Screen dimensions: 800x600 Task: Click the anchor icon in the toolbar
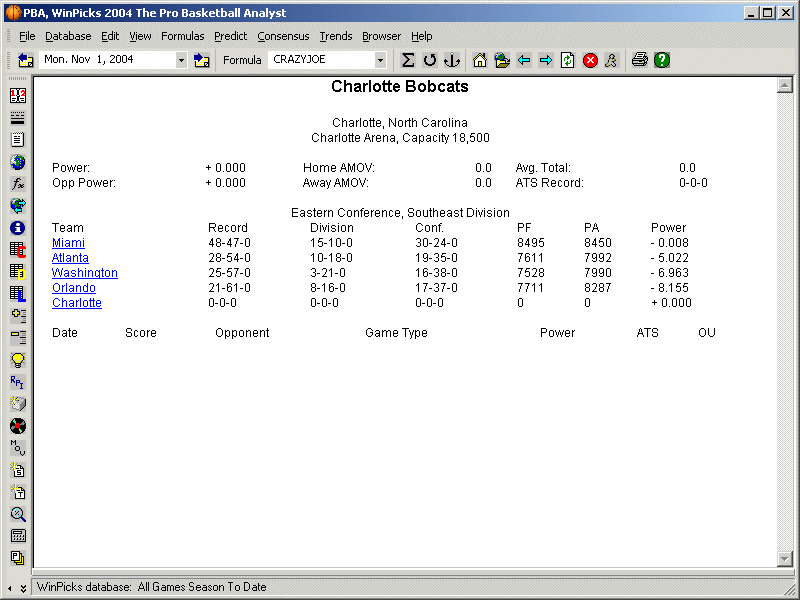[x=452, y=60]
